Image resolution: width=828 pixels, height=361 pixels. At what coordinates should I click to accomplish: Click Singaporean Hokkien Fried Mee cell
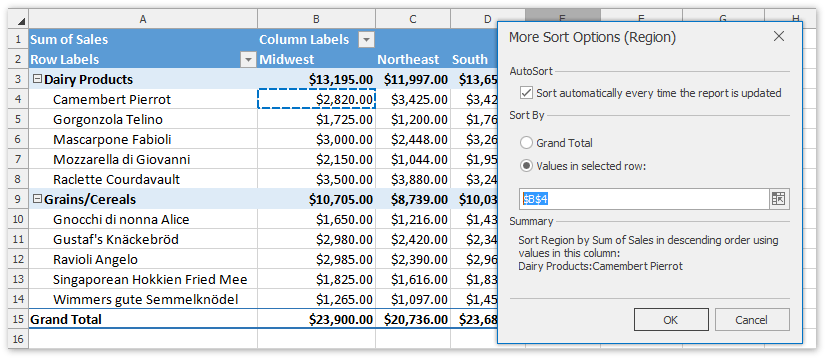[x=143, y=280]
